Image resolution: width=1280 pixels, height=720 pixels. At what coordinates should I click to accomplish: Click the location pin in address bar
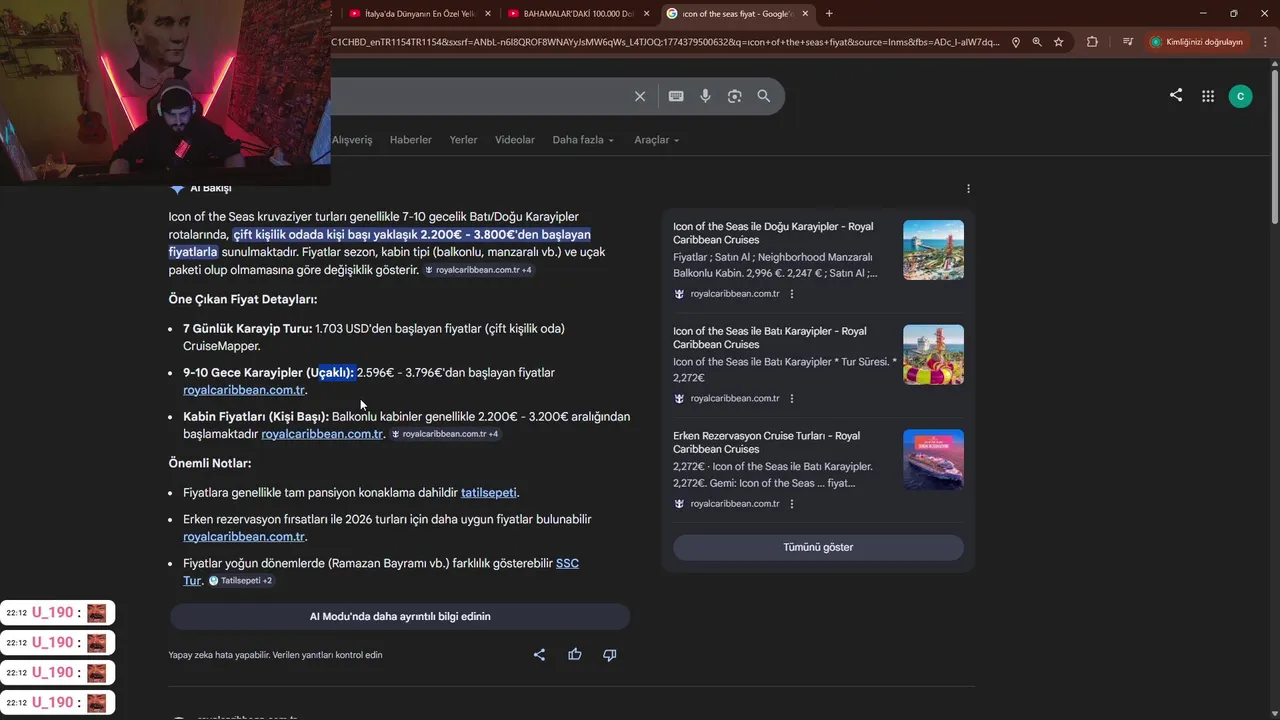tap(1016, 42)
